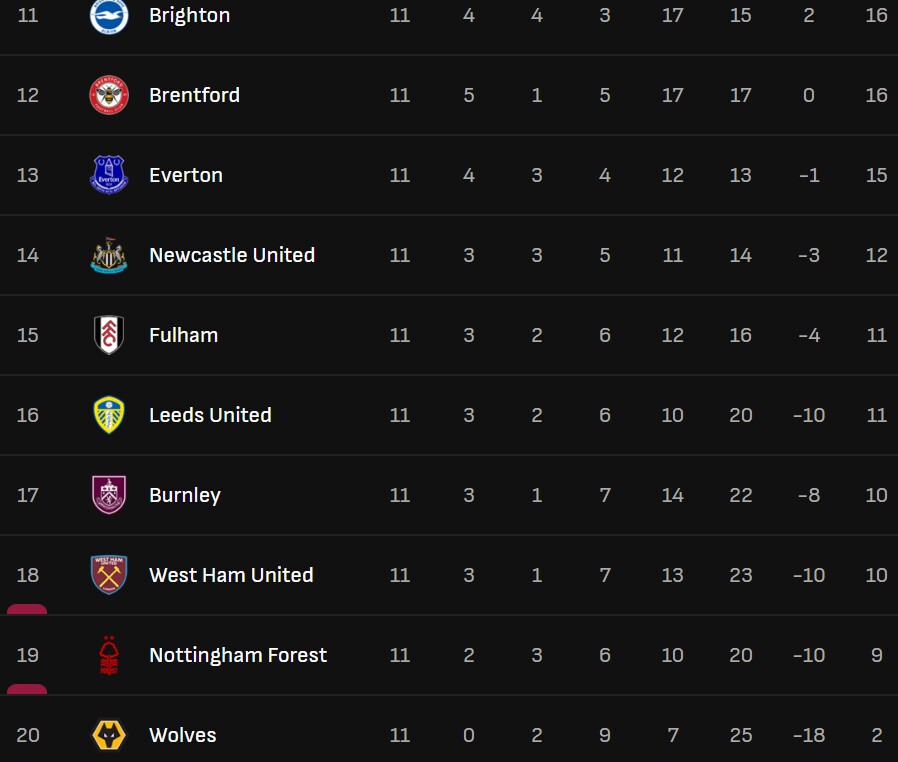Click the Brighton club crest
The height and width of the screenshot is (762, 898).
[109, 16]
